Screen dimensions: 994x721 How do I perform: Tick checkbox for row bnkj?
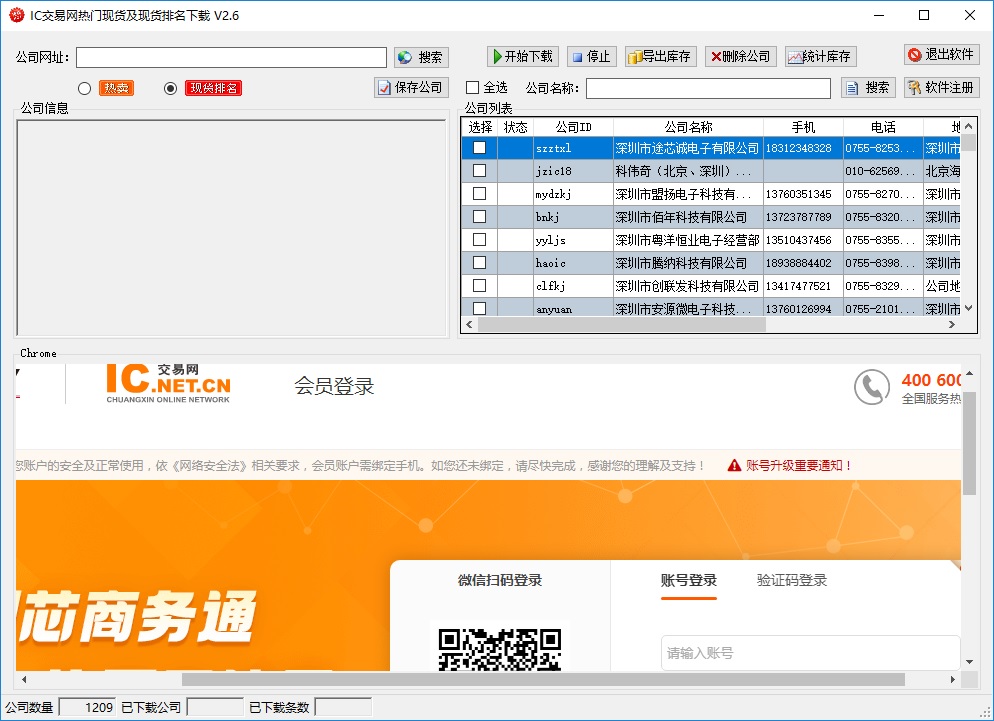[x=480, y=217]
